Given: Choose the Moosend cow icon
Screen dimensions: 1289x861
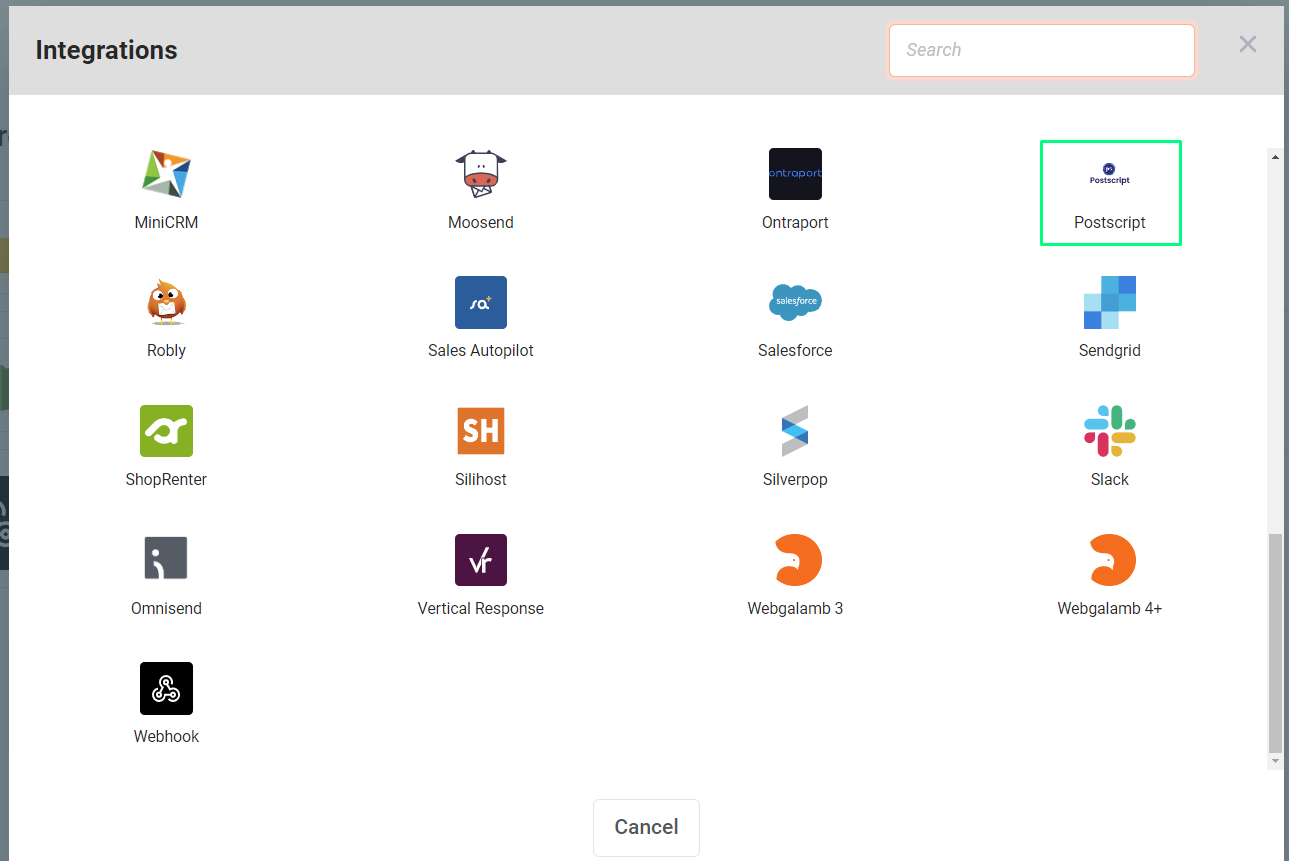Looking at the screenshot, I should click(x=481, y=174).
